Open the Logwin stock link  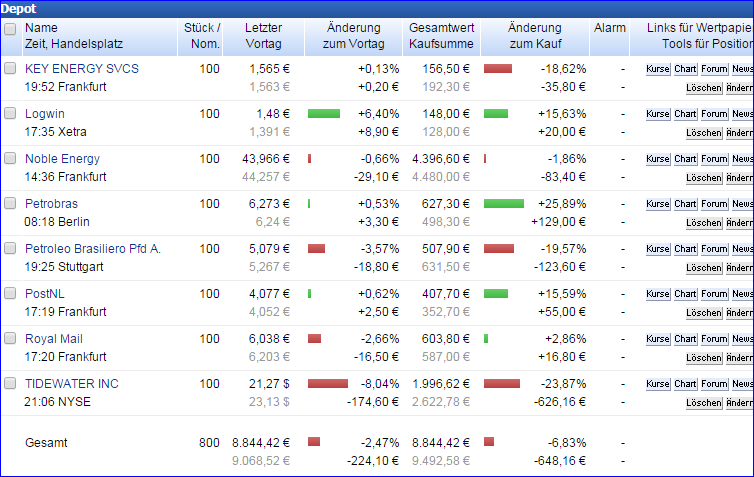(x=45, y=114)
